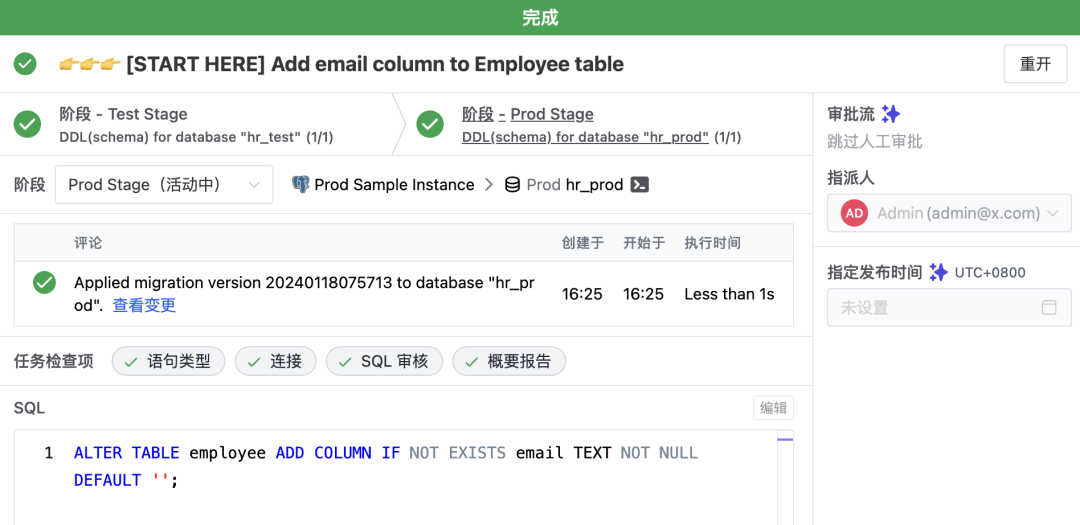Viewport: 1080px width, 525px height.
Task: Click the Less than 1s cell
Action: pos(729,294)
